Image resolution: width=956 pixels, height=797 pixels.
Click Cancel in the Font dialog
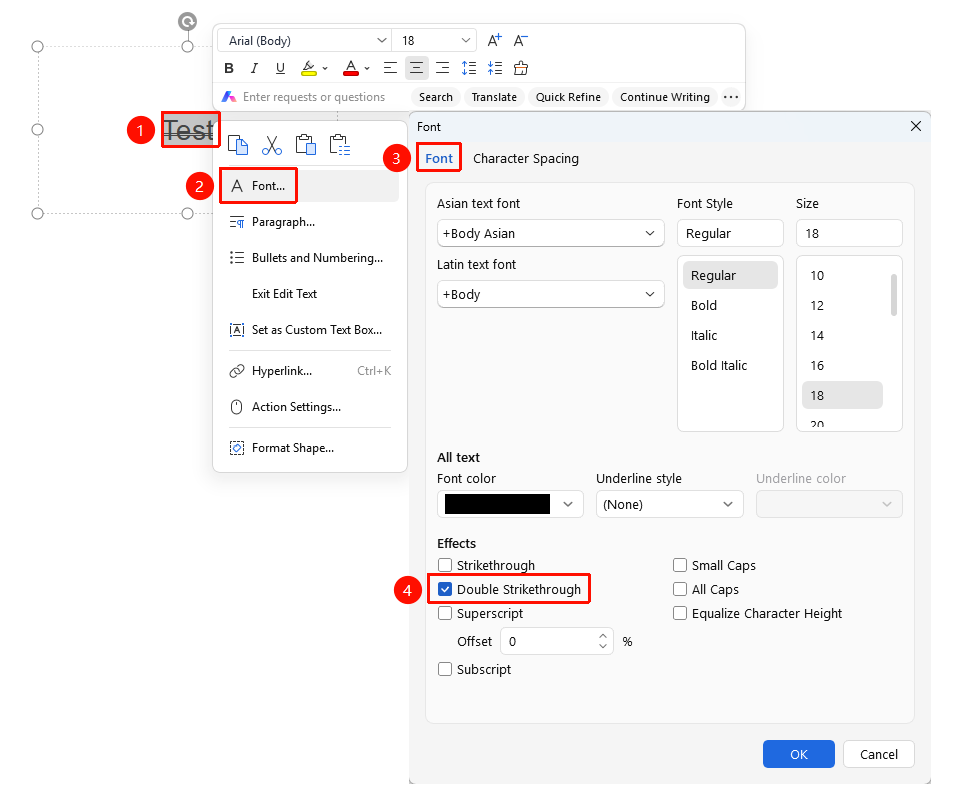(879, 754)
